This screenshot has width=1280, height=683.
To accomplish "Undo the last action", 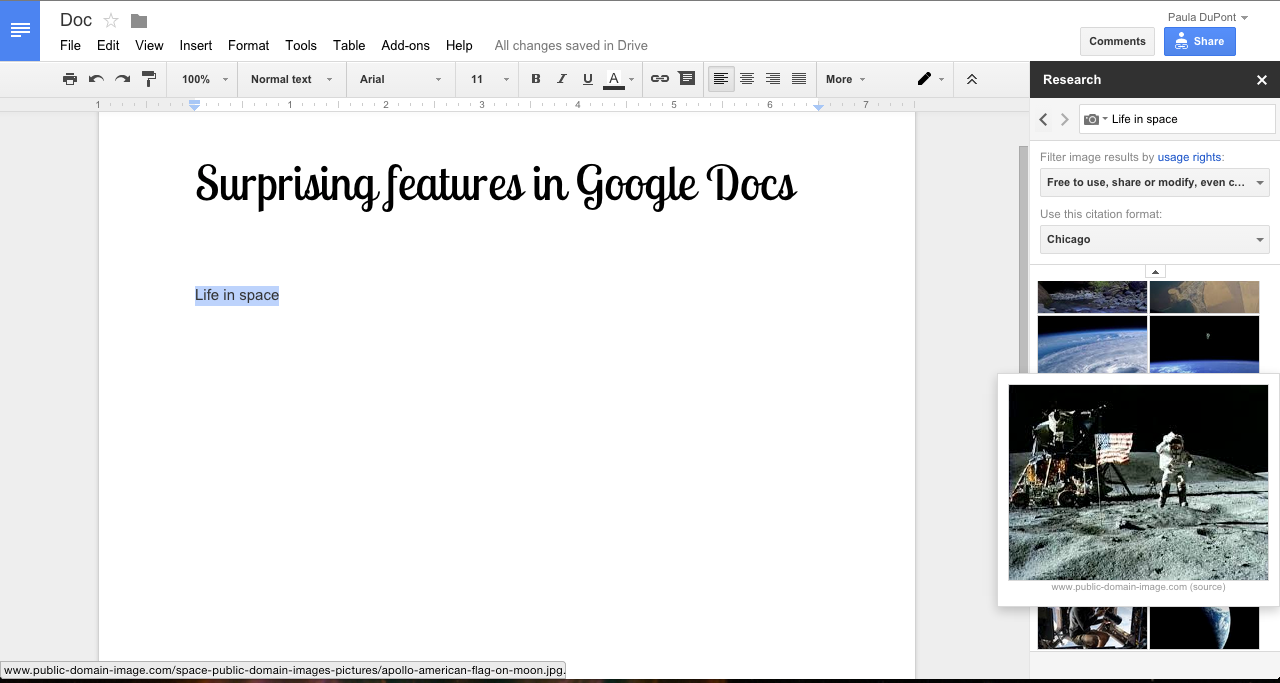I will point(96,79).
